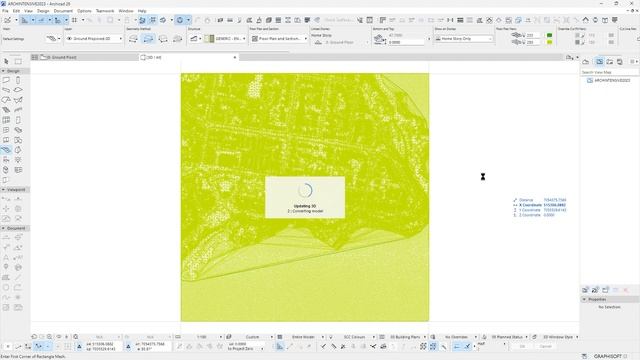Open the Teamwork menu
Screen dimensions: 640x360
click(105, 11)
